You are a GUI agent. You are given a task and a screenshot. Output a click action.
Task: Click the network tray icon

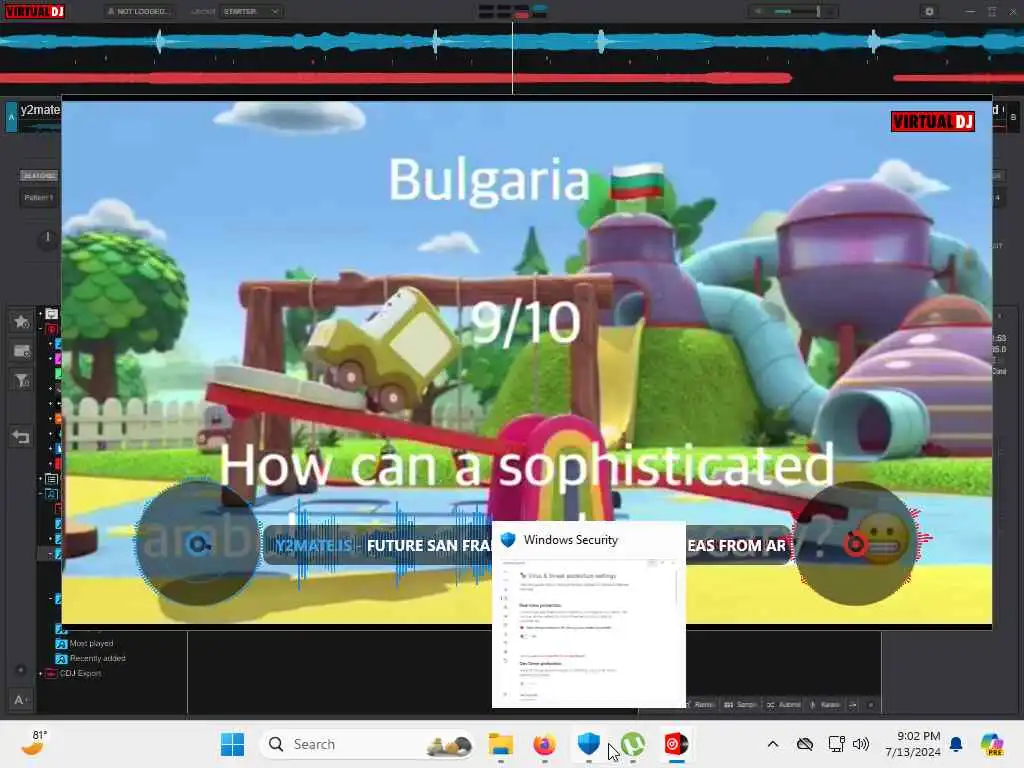tap(836, 744)
